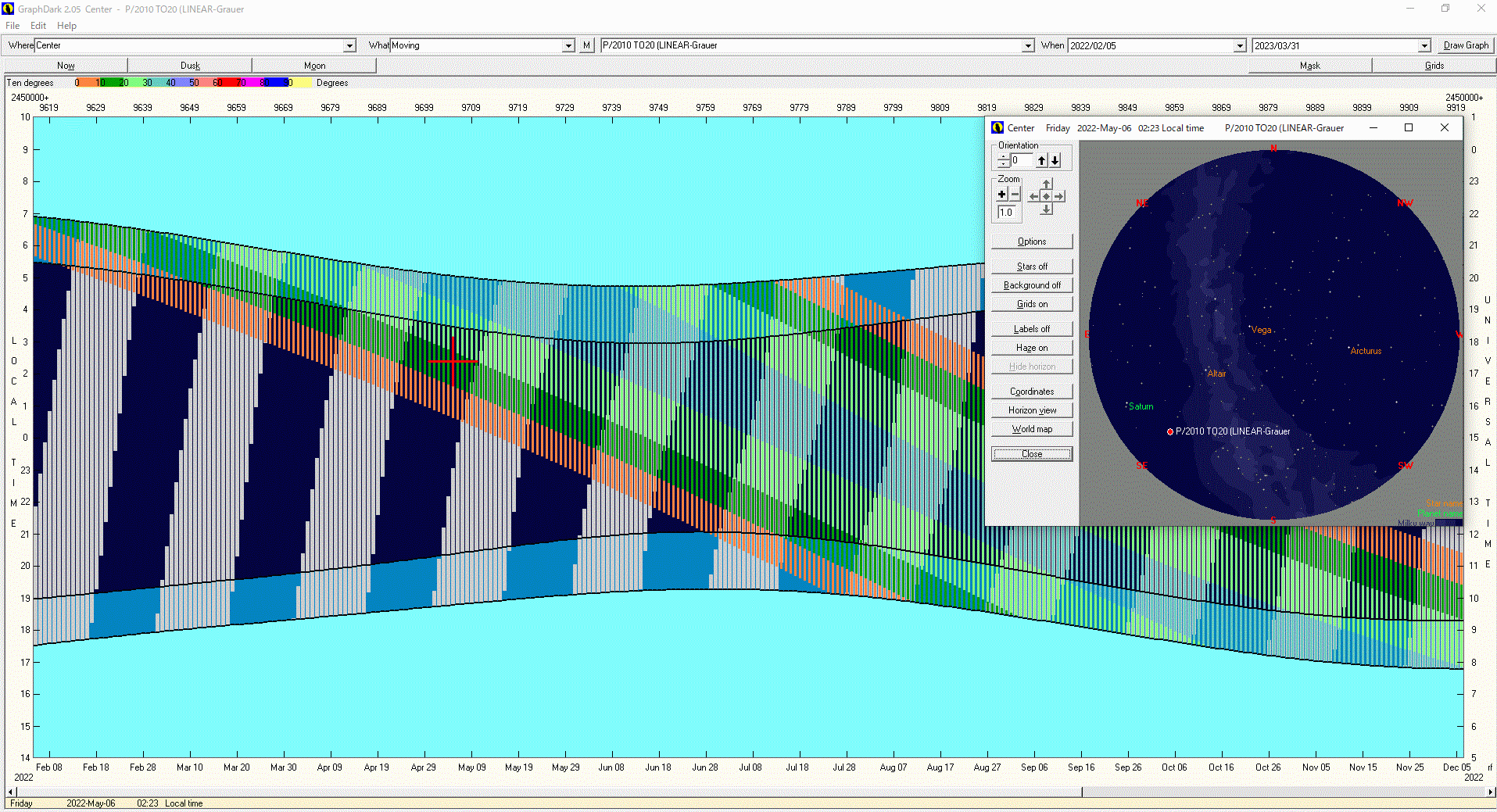Viewport: 1497px width, 812px height.
Task: Open sky view Options
Action: point(1032,241)
